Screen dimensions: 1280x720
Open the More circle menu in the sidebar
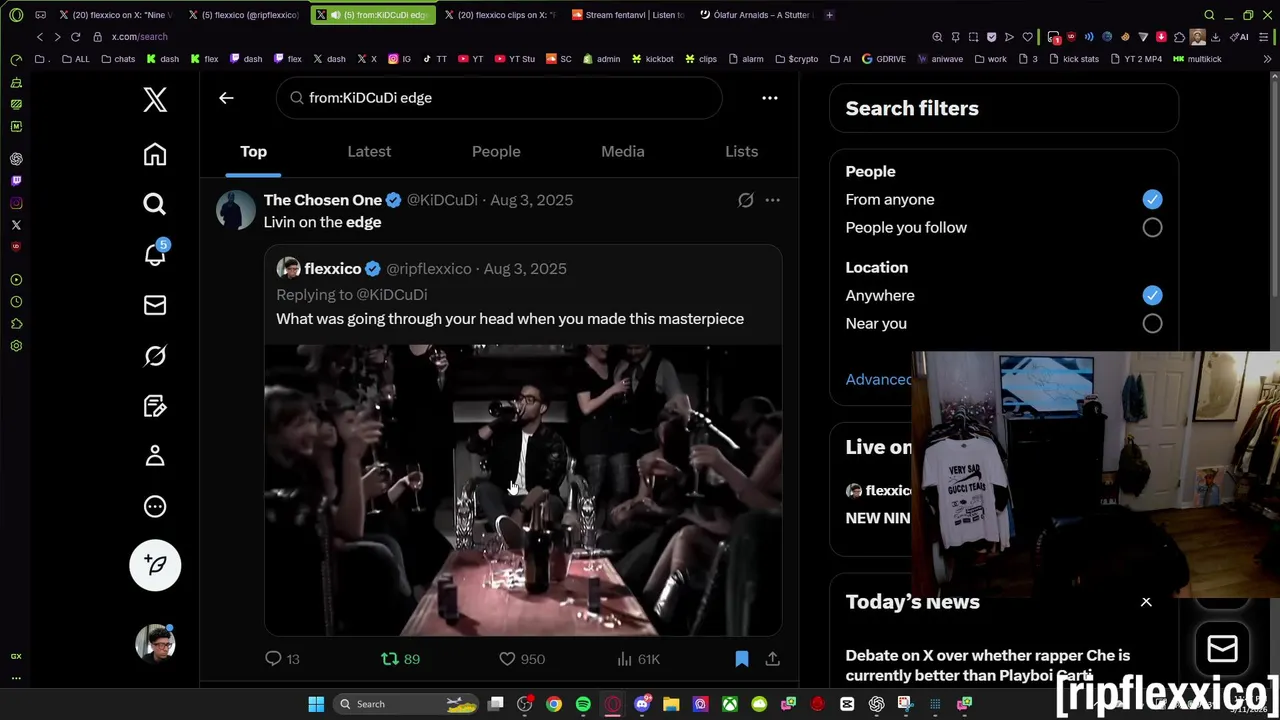(x=155, y=506)
